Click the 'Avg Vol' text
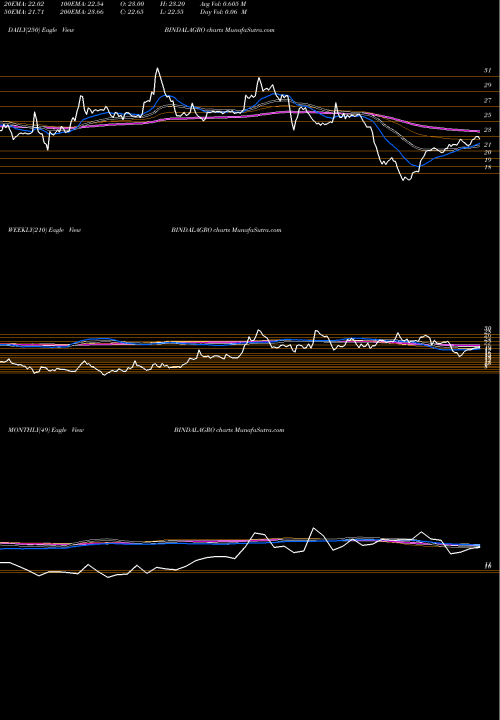Viewport: 500px width, 720px height. (224, 4)
